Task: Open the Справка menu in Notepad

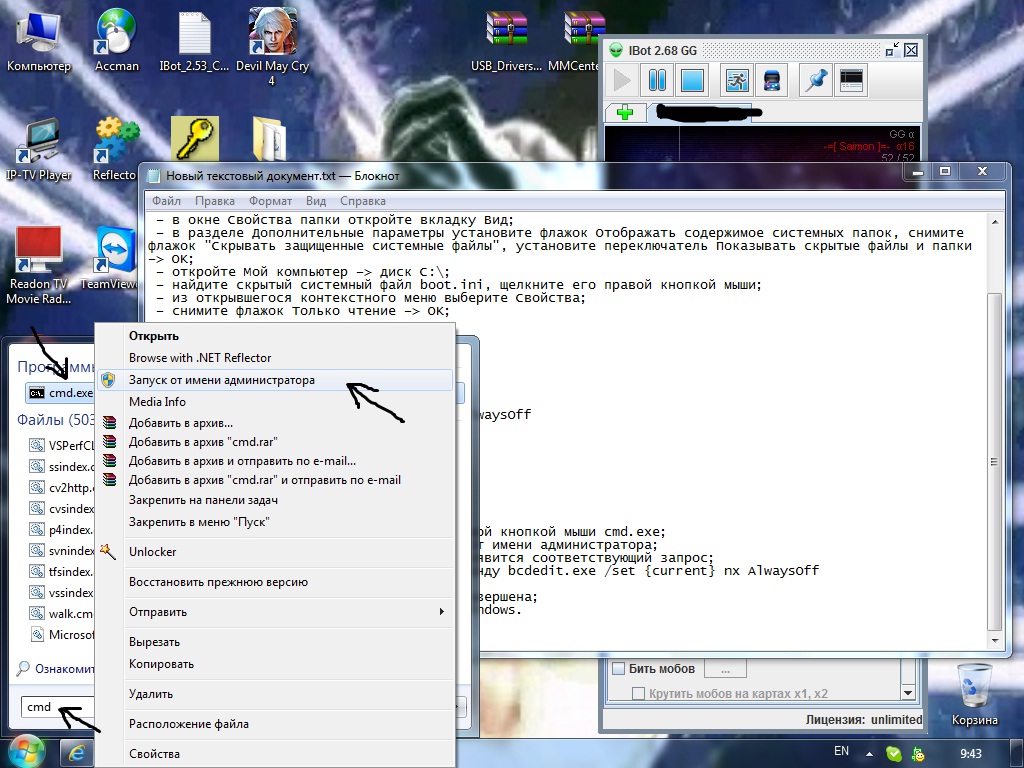Action: point(362,201)
